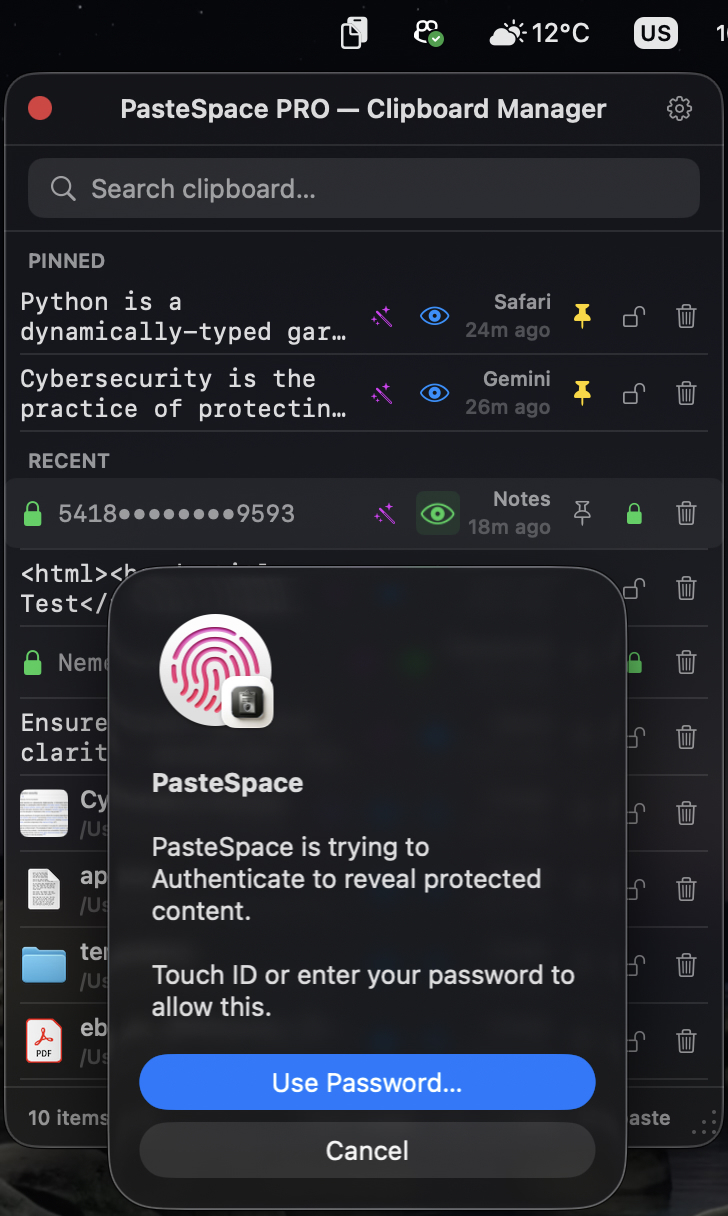This screenshot has height=1216, width=728.
Task: Select the '<html>' clip text
Action: click(65, 588)
